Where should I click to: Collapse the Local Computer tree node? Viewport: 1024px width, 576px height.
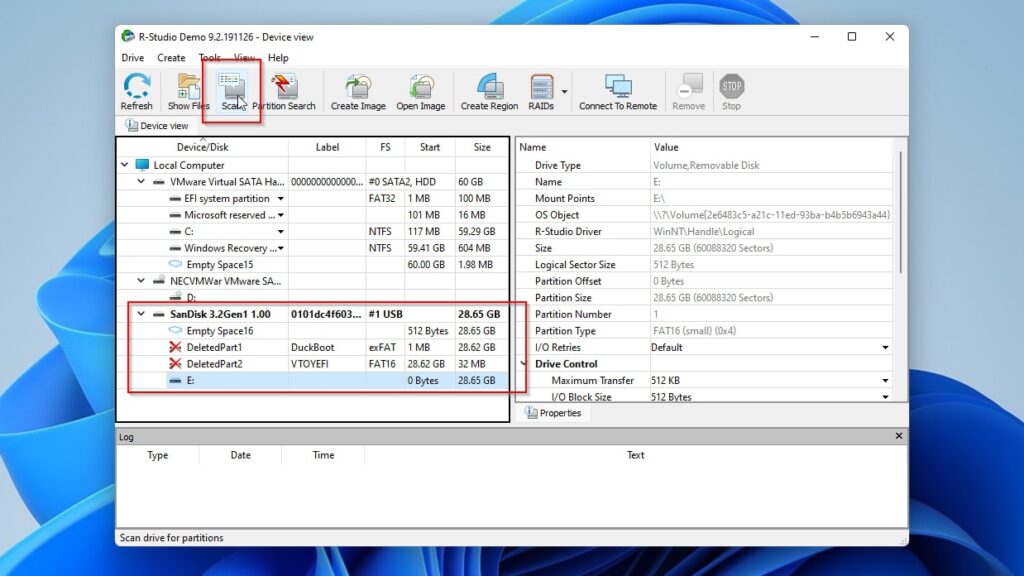125,165
